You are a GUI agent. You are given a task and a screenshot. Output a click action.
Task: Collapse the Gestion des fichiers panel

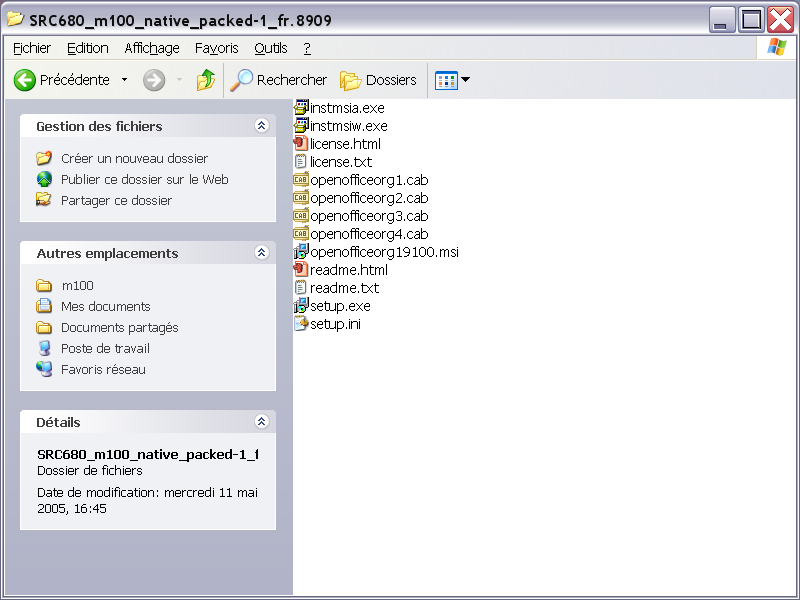pyautogui.click(x=262, y=126)
